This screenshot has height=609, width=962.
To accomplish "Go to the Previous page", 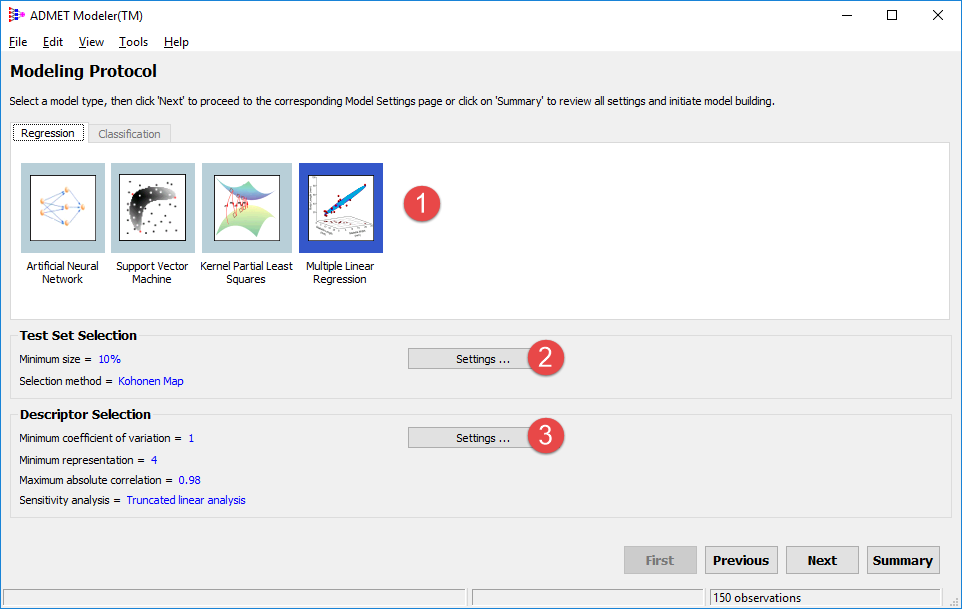I will (x=741, y=560).
